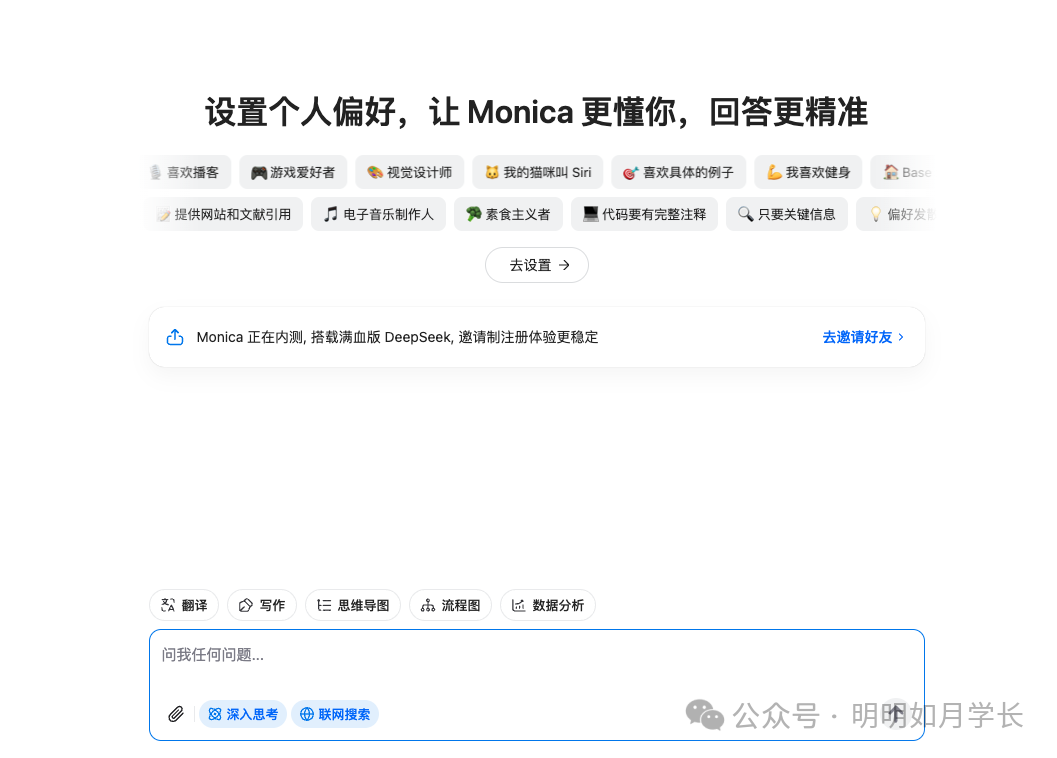Click the 去设置 button
This screenshot has height=758, width=1057.
point(537,265)
